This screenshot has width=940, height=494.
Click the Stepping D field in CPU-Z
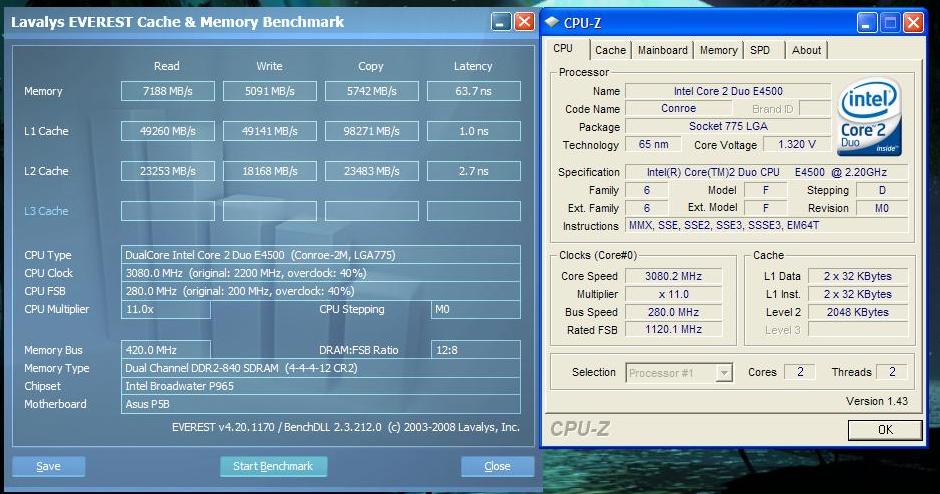882,190
